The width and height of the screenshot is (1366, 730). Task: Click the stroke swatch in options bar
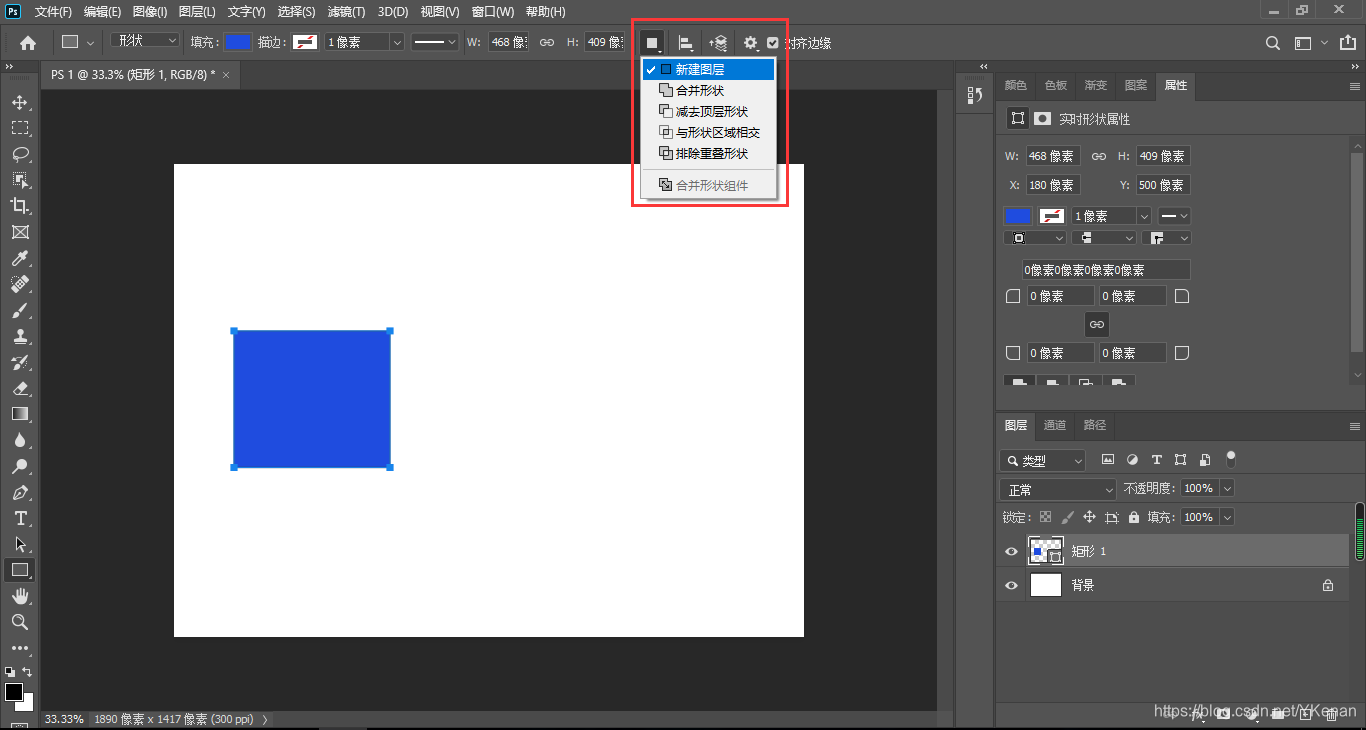coord(305,42)
